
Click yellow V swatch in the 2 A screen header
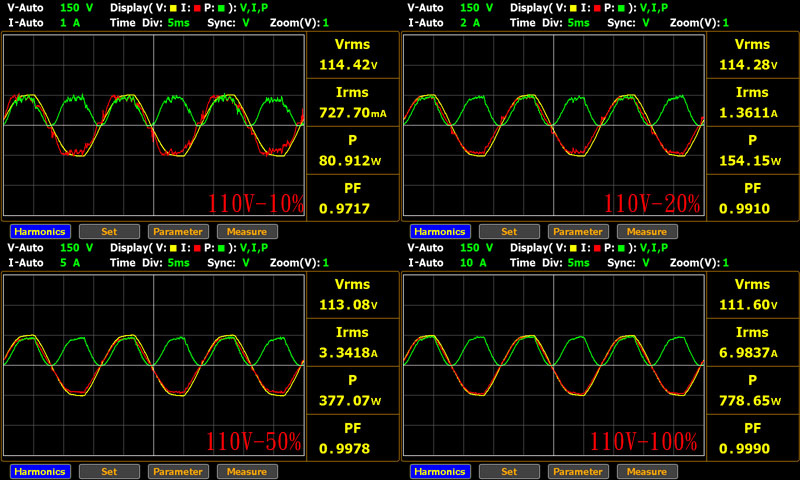click(x=573, y=8)
